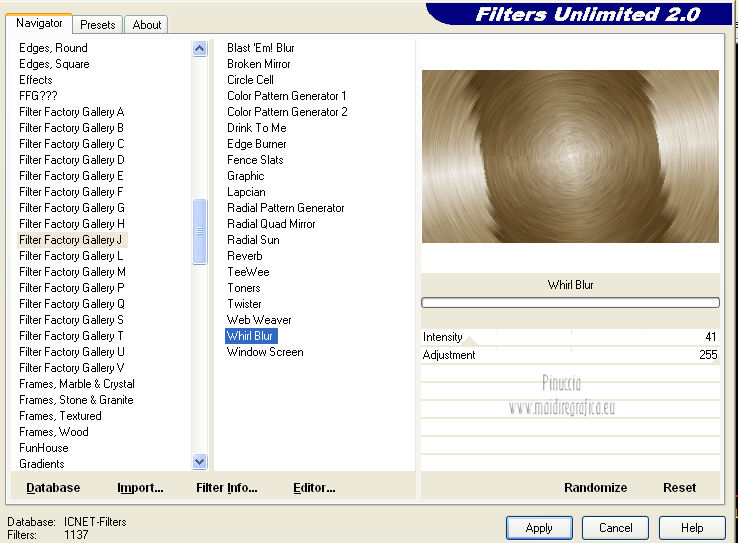Viewport: 738px width, 543px height.
Task: Select Filter Factory Gallery B
Action: pyautogui.click(x=72, y=128)
